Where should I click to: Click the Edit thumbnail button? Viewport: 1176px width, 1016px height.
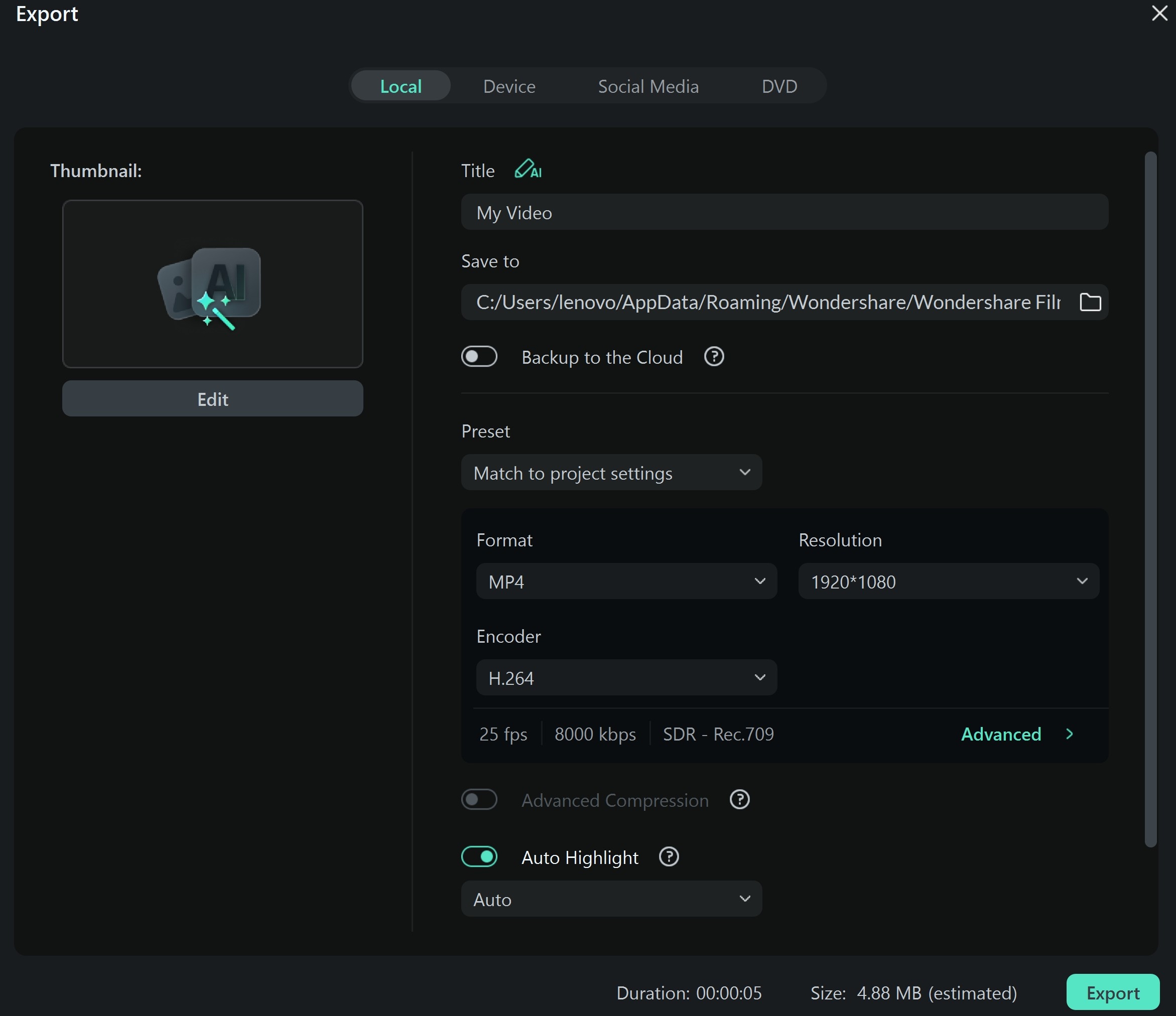[213, 399]
